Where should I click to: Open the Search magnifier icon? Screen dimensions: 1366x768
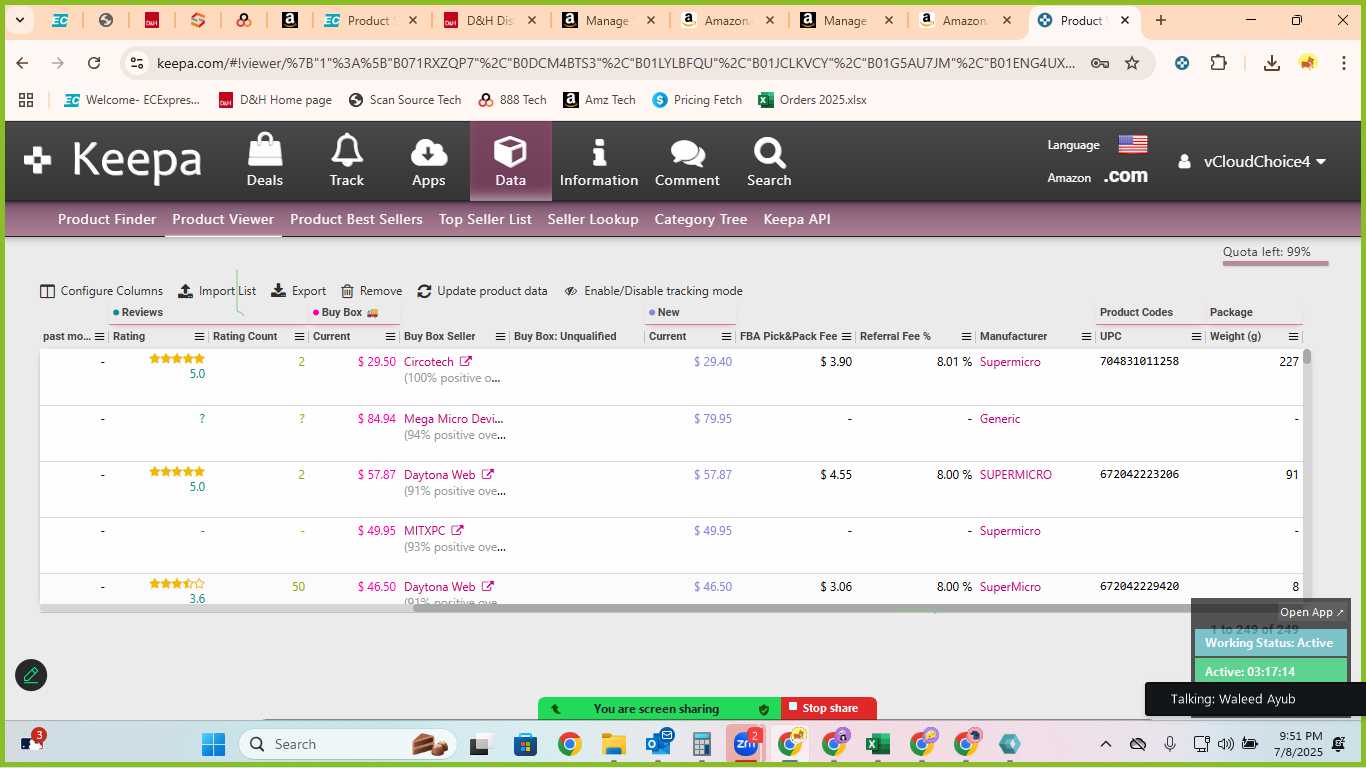point(769,161)
